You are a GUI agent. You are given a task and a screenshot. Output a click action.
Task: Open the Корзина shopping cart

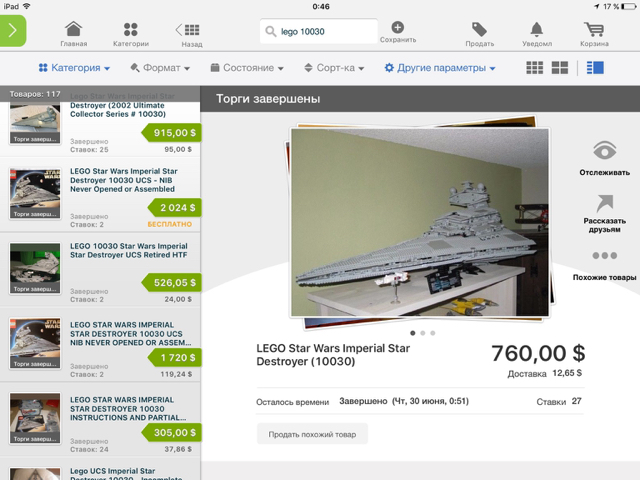[594, 29]
